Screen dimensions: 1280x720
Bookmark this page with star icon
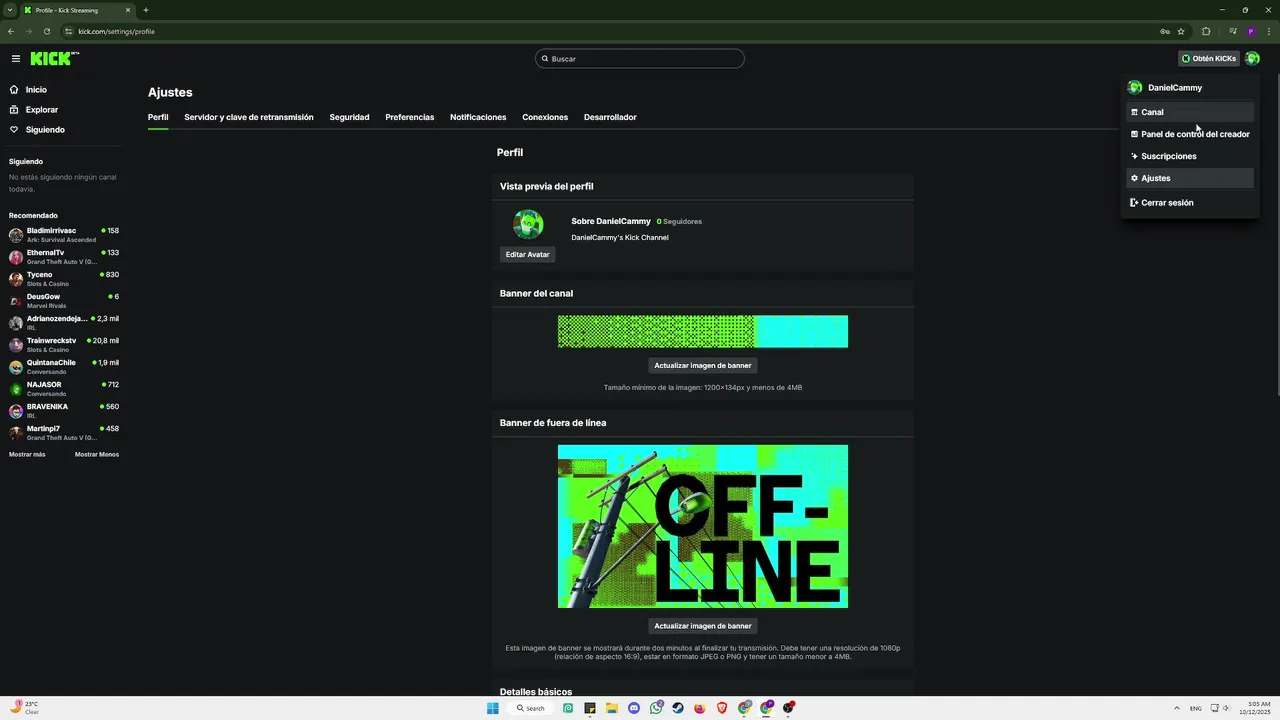tap(1181, 31)
